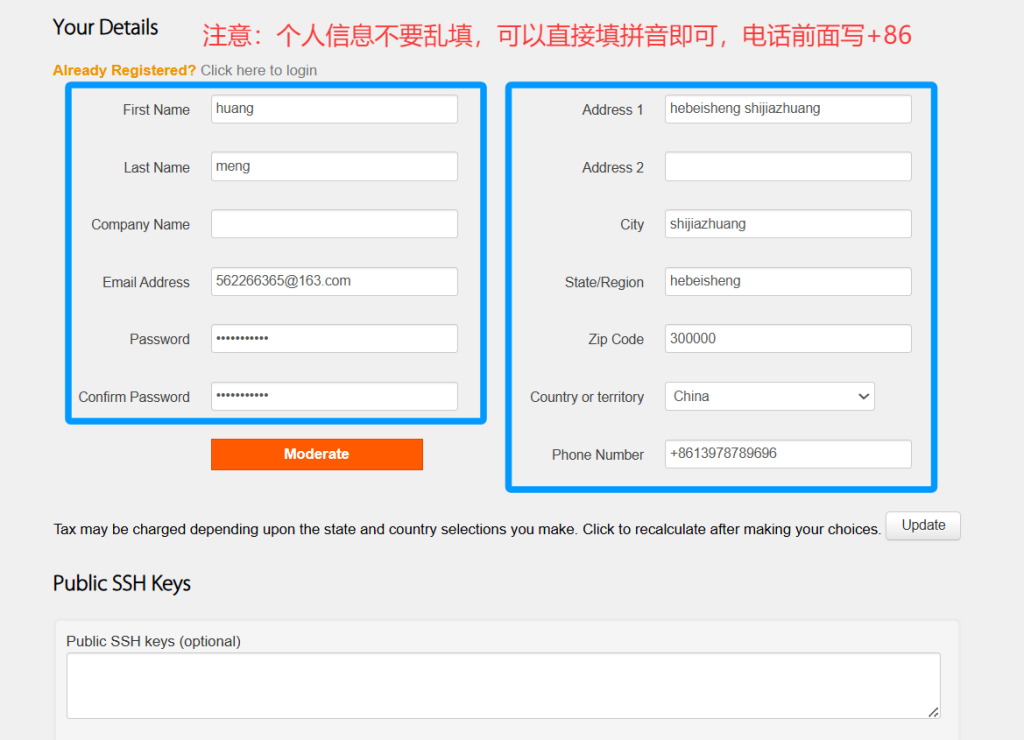Click the Zip Code field with 300000
The height and width of the screenshot is (740, 1024).
click(x=787, y=338)
